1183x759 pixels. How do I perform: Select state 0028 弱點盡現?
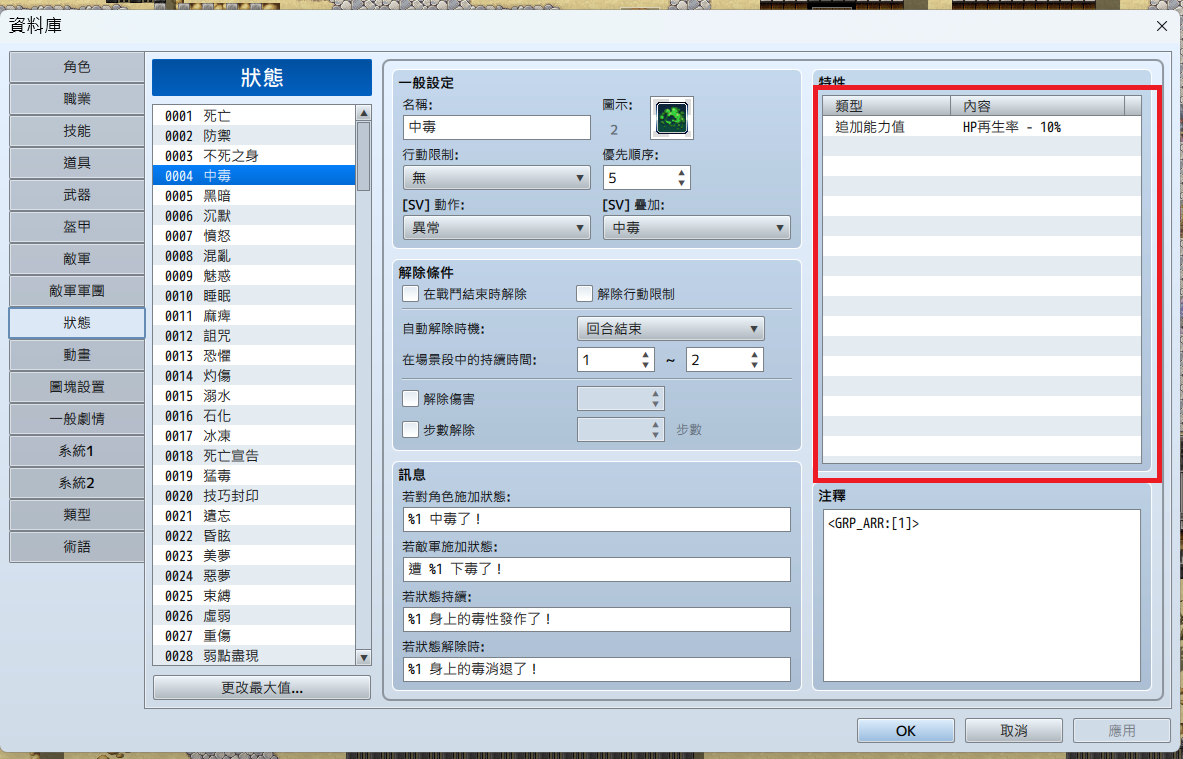coord(254,656)
